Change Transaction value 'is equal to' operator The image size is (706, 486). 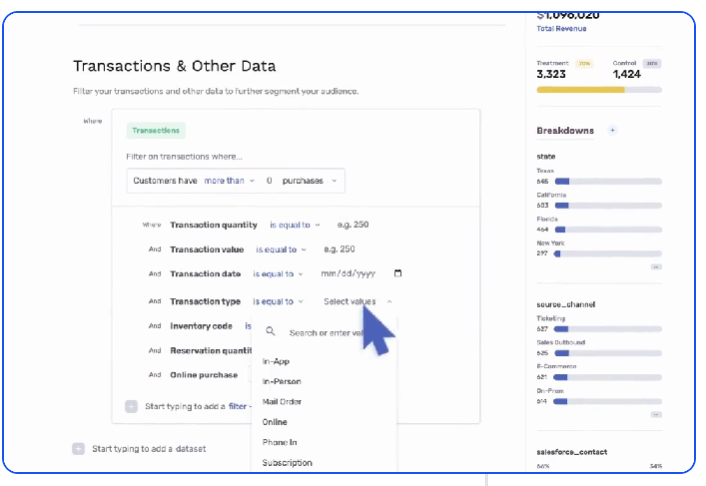(x=281, y=249)
